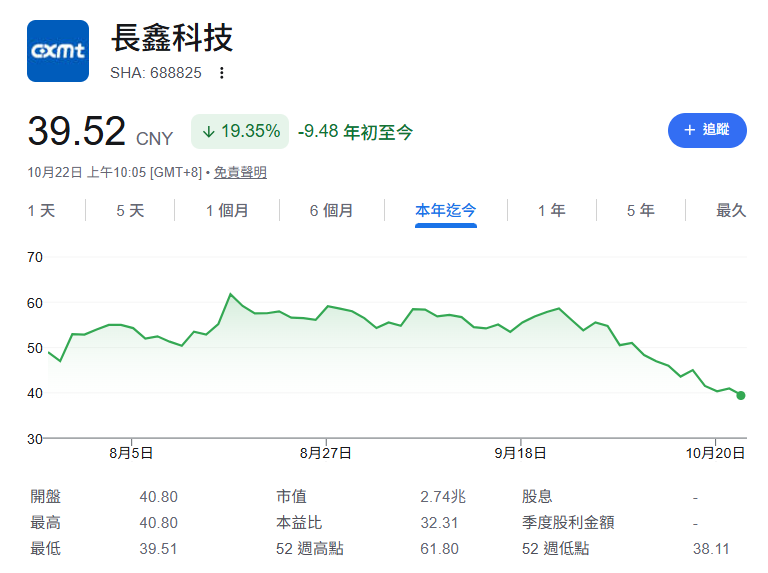Click the 市值 value 2.74兆
Viewport: 768px width, 573px height.
(x=443, y=497)
